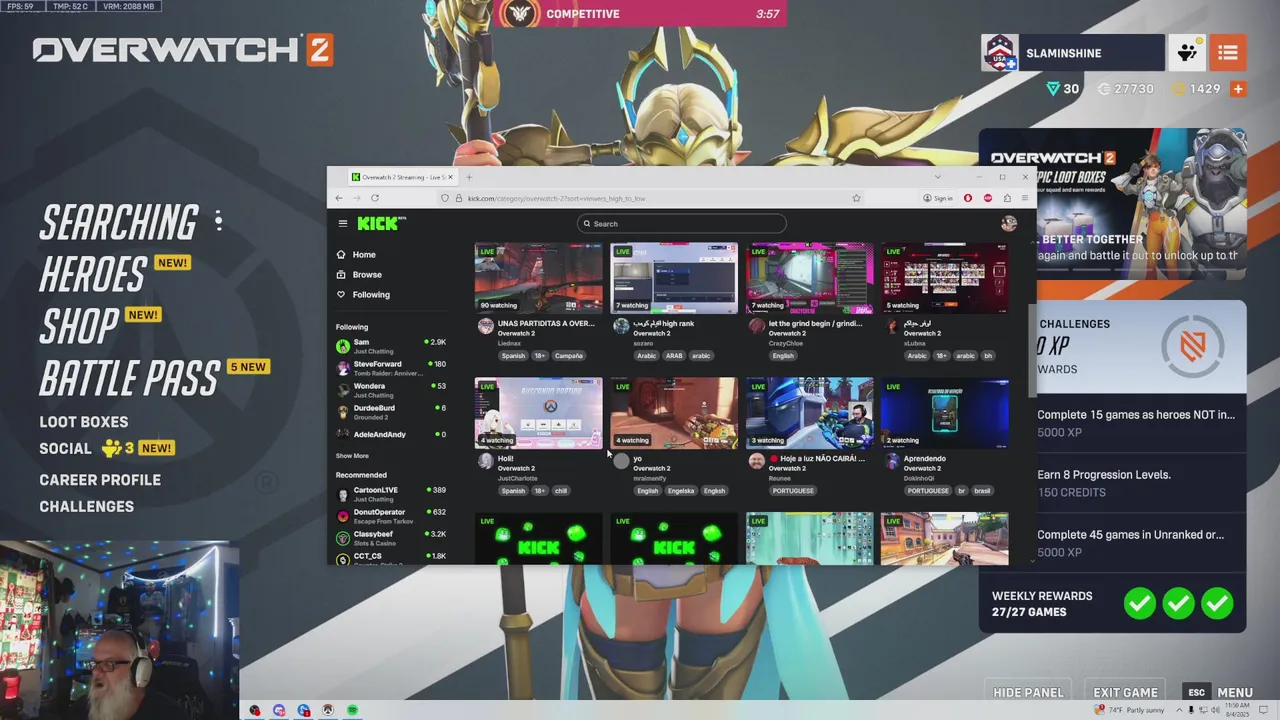Bookmark this page with the star icon
The width and height of the screenshot is (1280, 720).
coord(856,198)
